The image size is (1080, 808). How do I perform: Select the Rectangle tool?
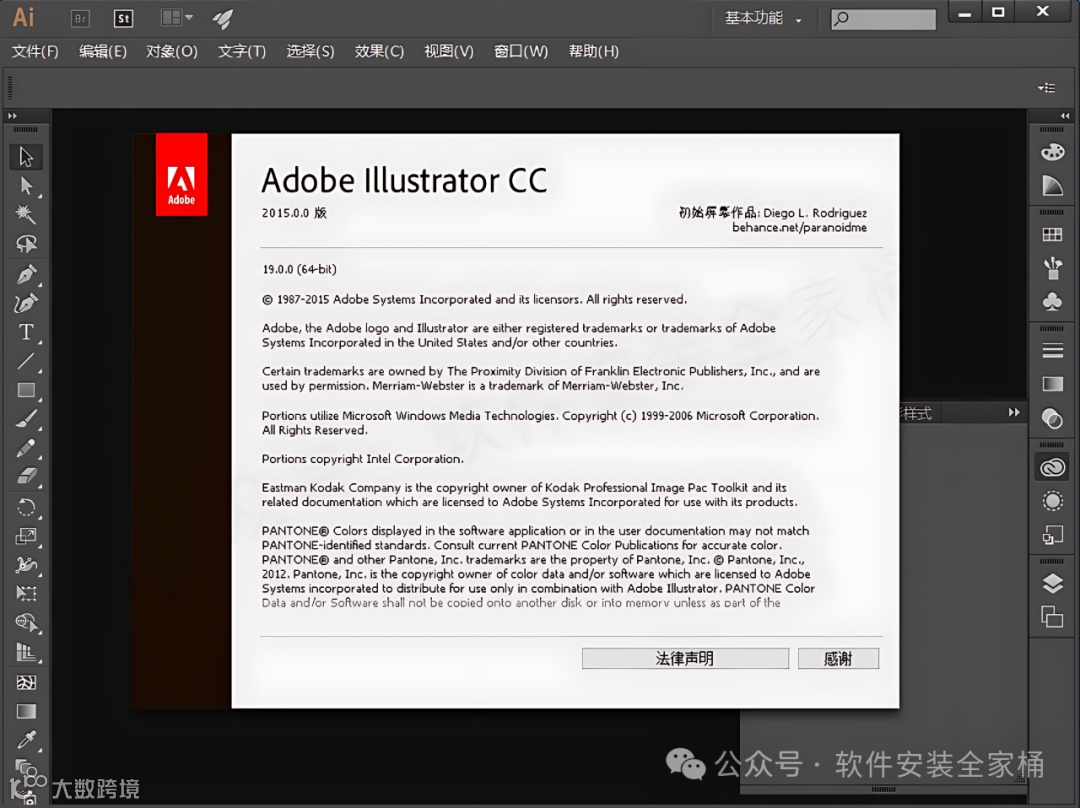[x=26, y=390]
